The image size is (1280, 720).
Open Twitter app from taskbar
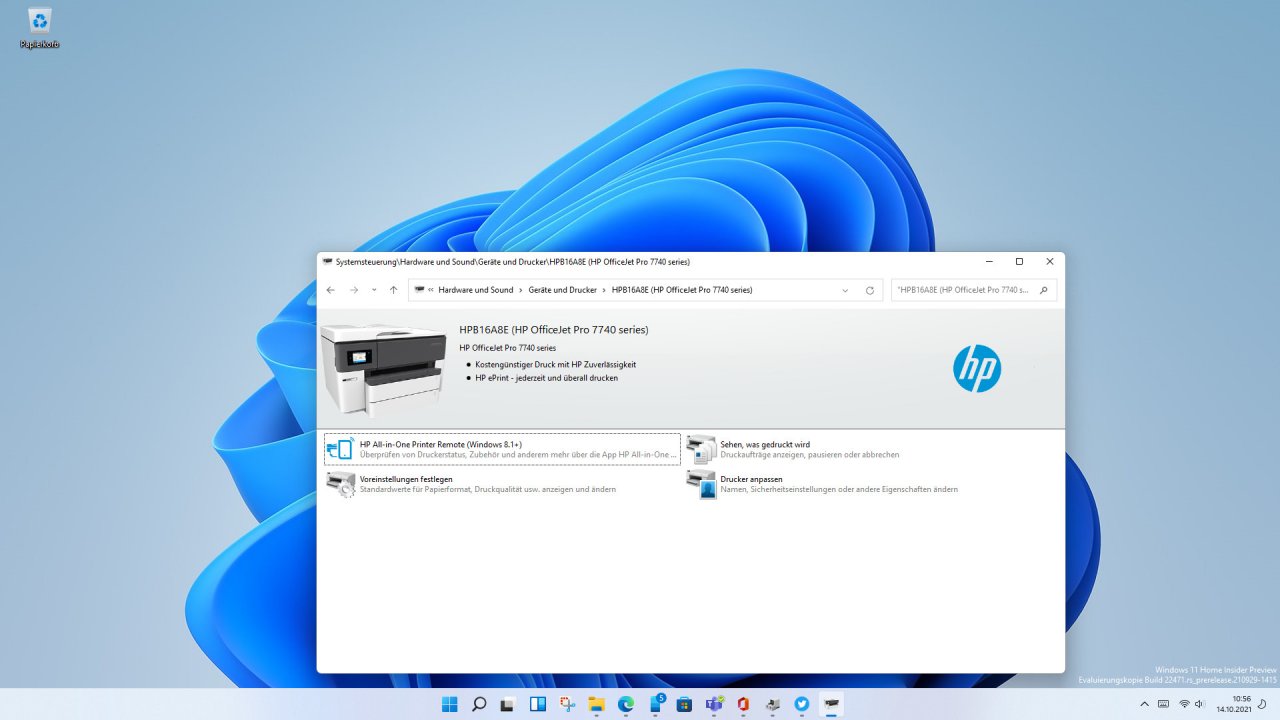click(802, 704)
